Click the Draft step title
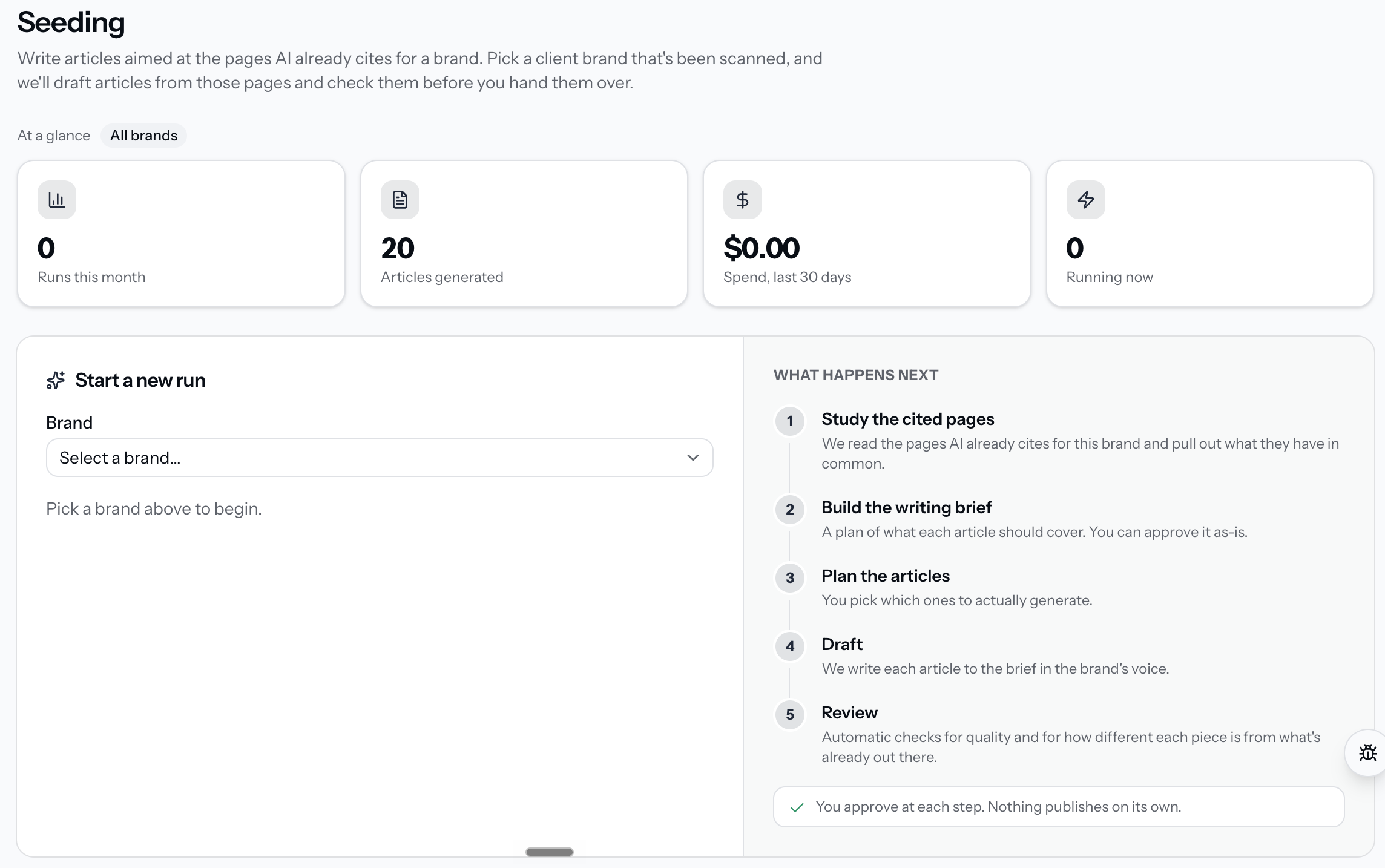1385x868 pixels. pyautogui.click(x=841, y=645)
